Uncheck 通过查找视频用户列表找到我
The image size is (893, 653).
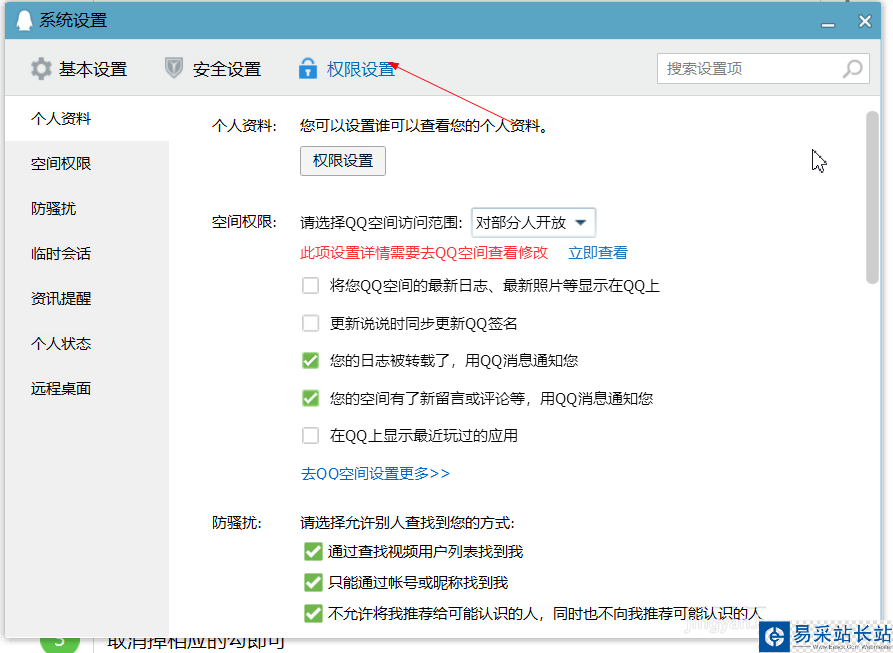point(313,551)
